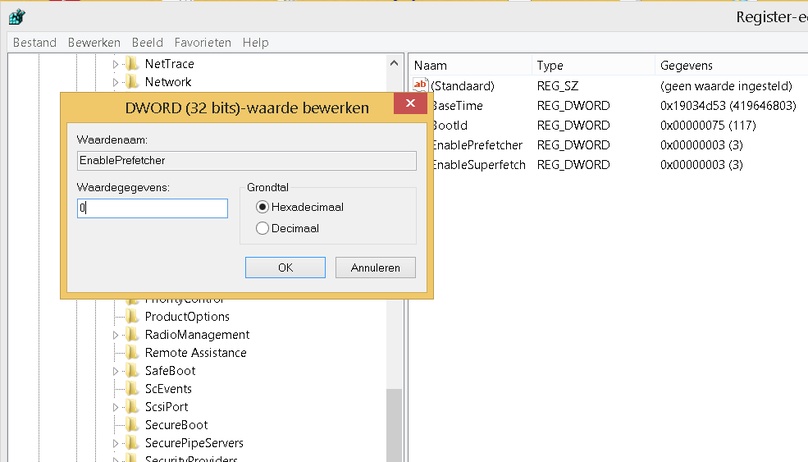Select the RadioManagement tree item
The image size is (808, 462).
pyautogui.click(x=197, y=335)
